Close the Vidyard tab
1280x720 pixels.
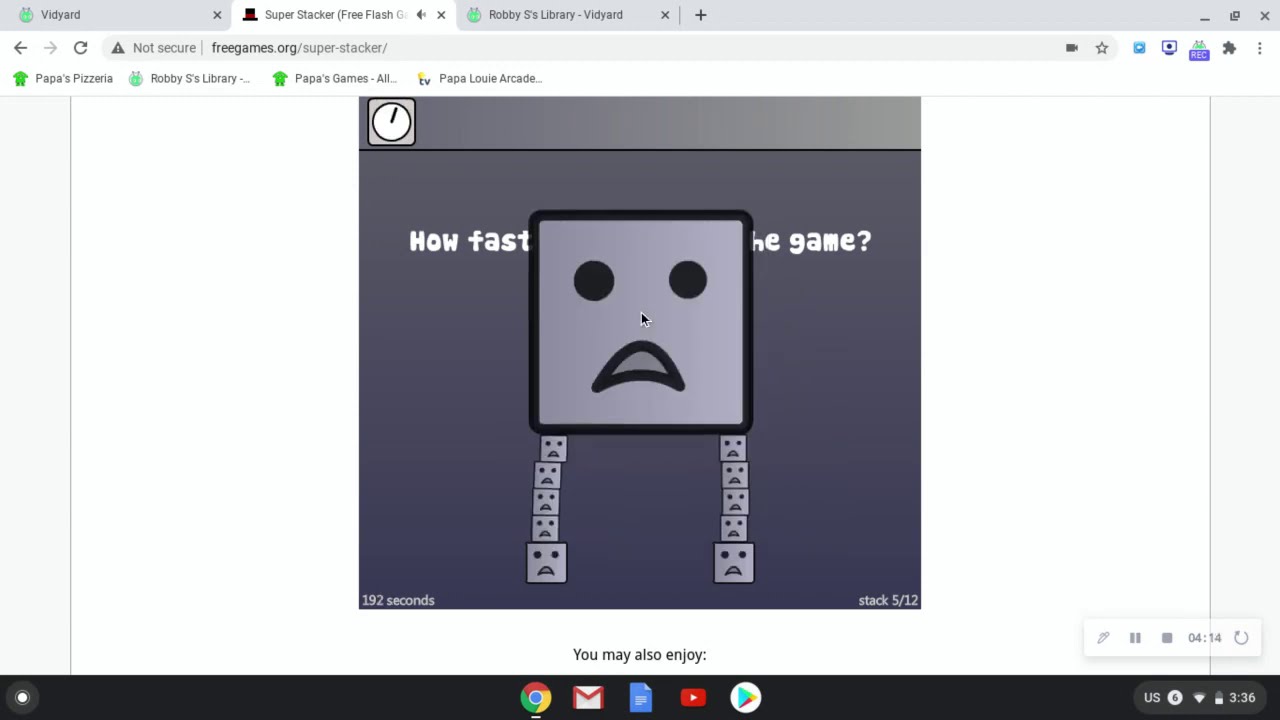pyautogui.click(x=217, y=15)
